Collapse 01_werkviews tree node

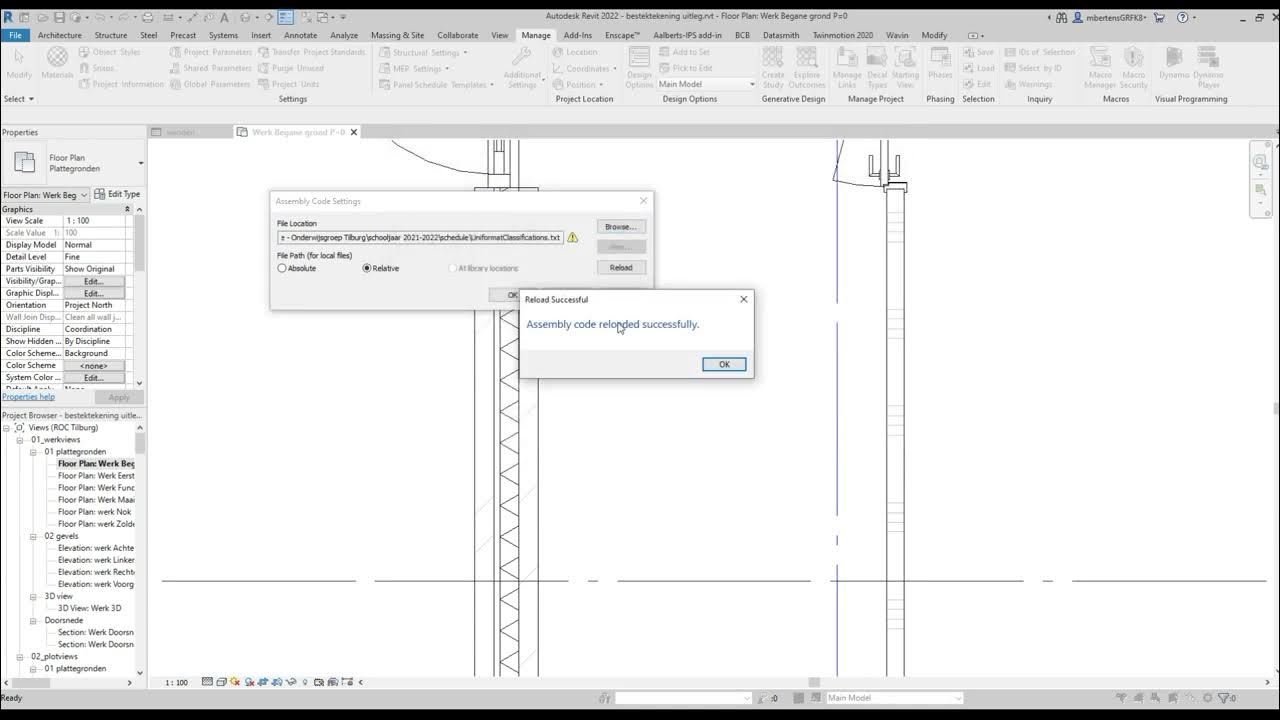(20, 440)
